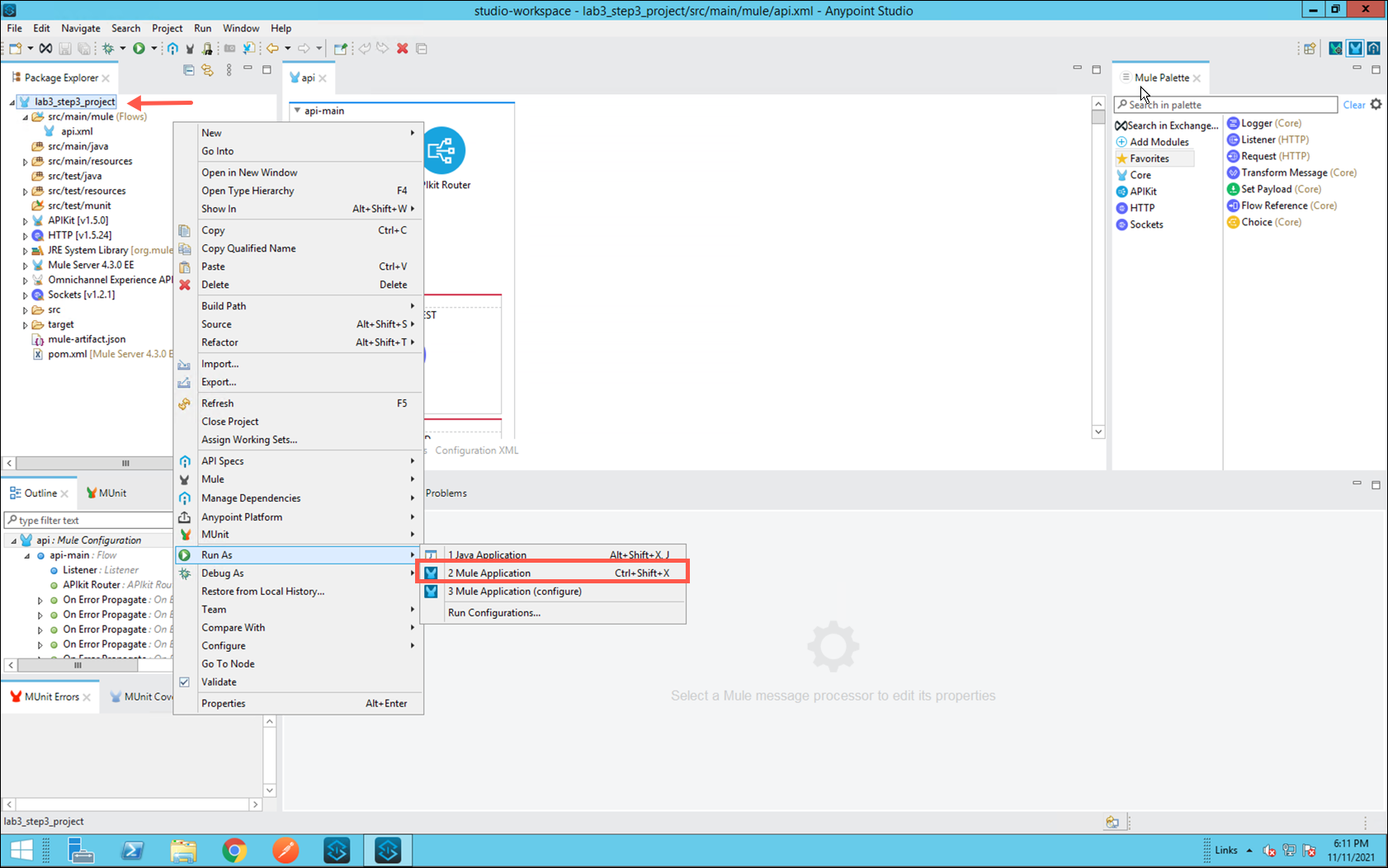1388x868 pixels.
Task: Select Favorites category in Mule Palette
Action: tap(1154, 158)
